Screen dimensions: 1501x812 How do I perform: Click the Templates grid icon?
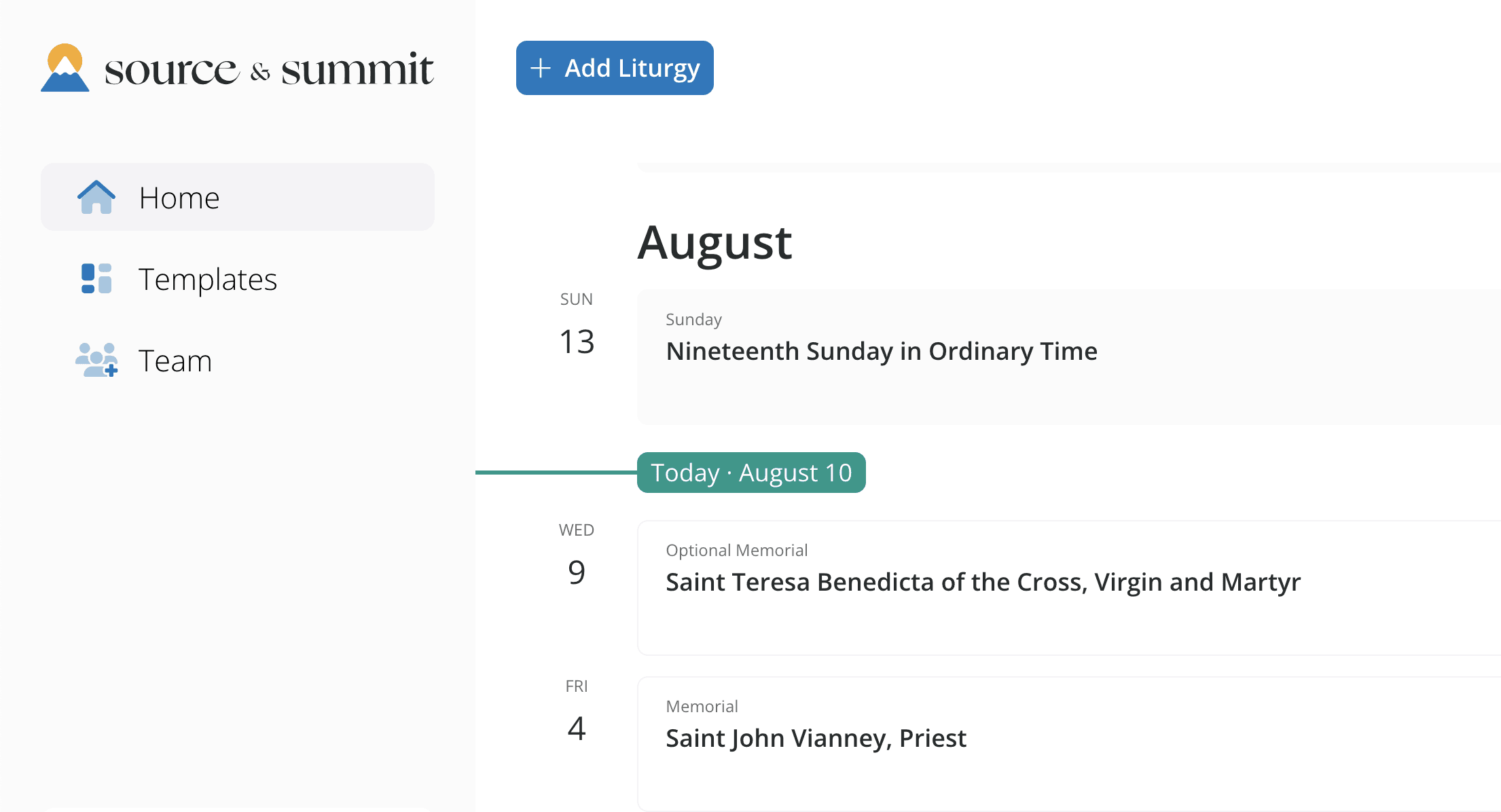pos(96,279)
